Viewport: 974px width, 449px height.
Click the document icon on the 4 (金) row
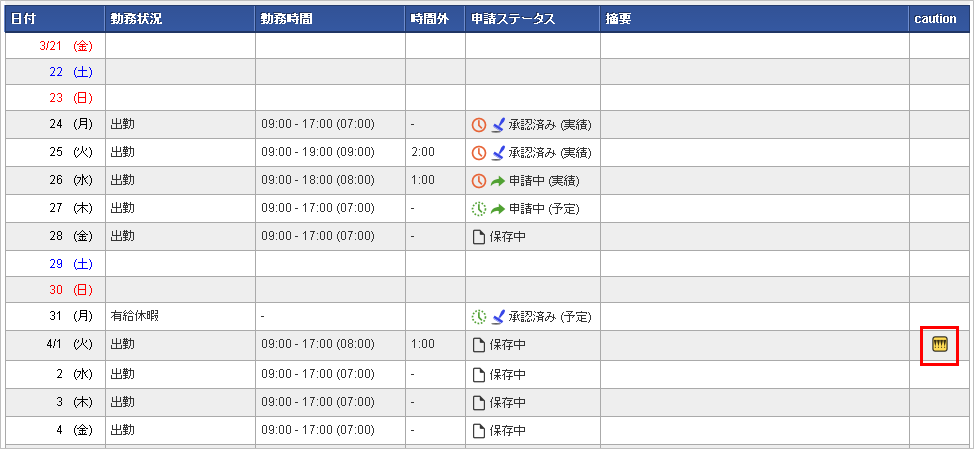coord(478,430)
